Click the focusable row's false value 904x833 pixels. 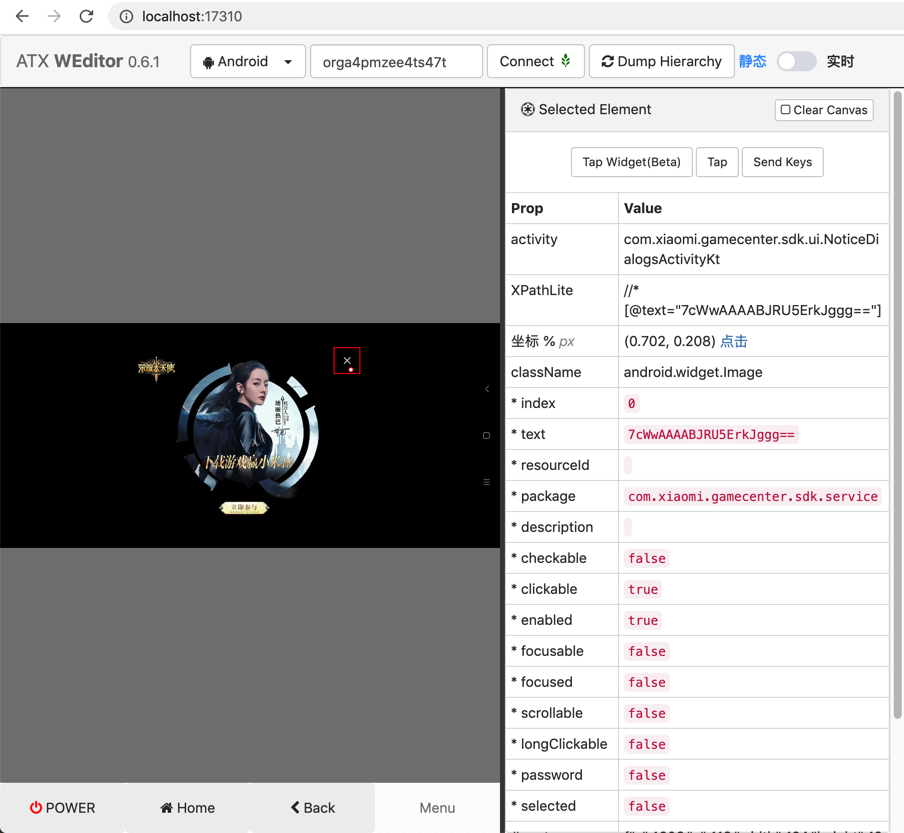pyautogui.click(x=647, y=651)
